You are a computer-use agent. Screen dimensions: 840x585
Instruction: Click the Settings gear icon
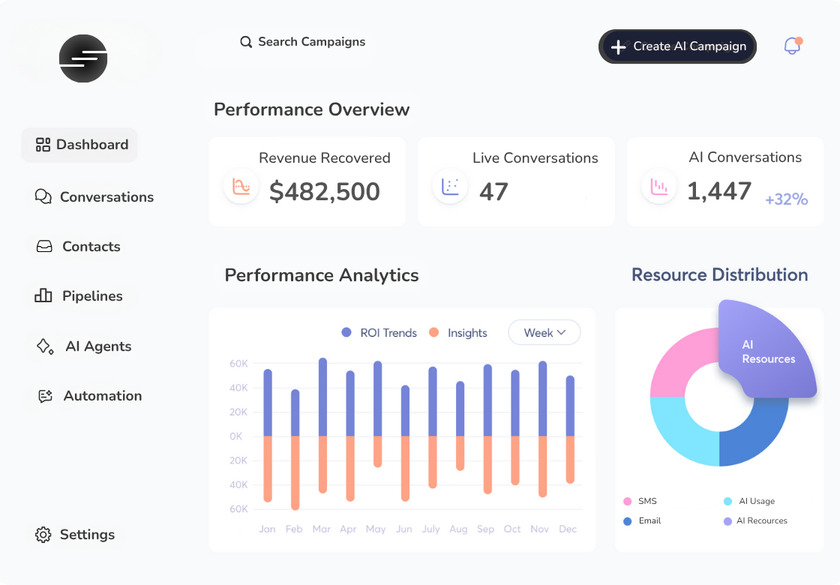(x=43, y=534)
